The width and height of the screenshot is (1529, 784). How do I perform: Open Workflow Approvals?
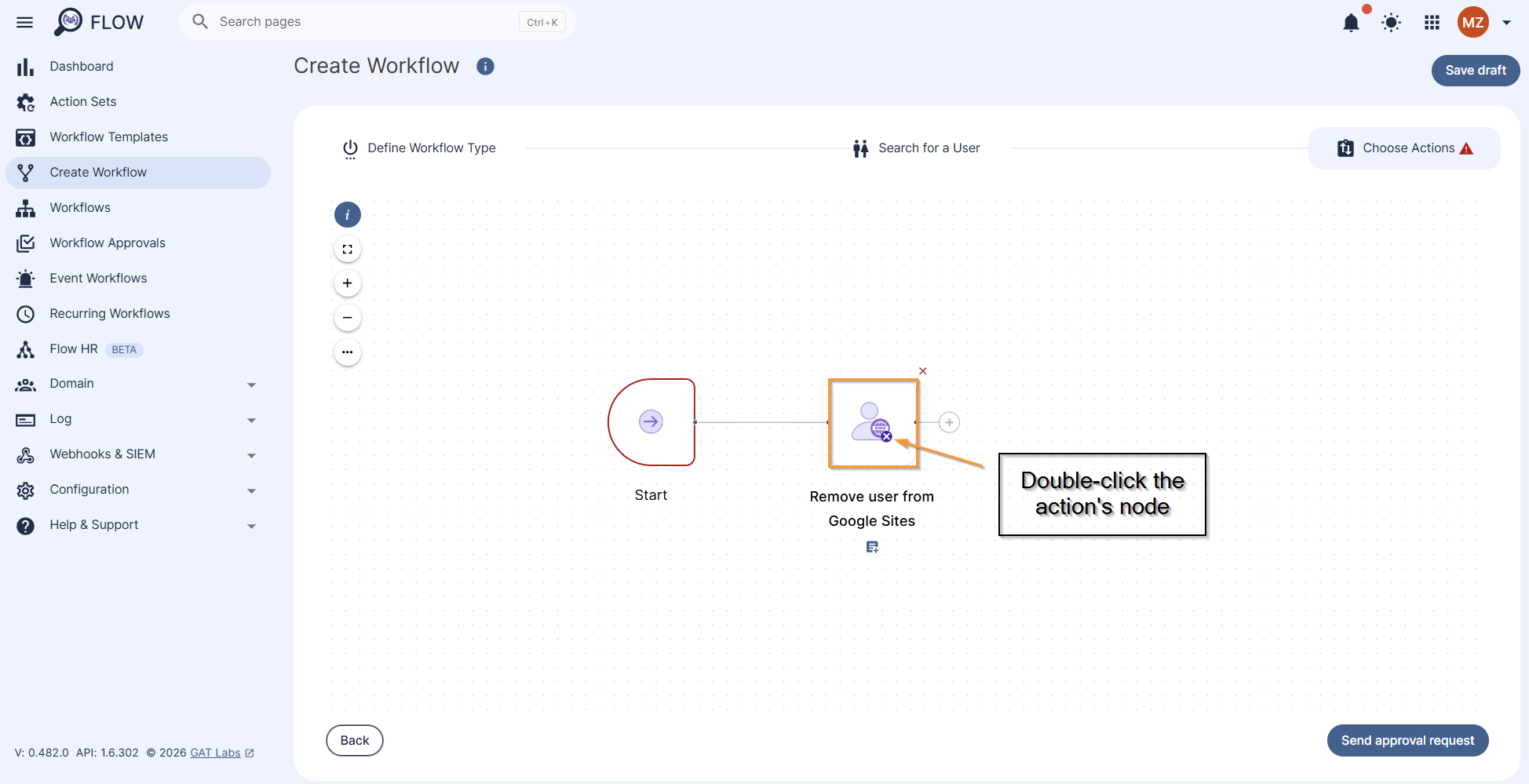click(x=138, y=243)
